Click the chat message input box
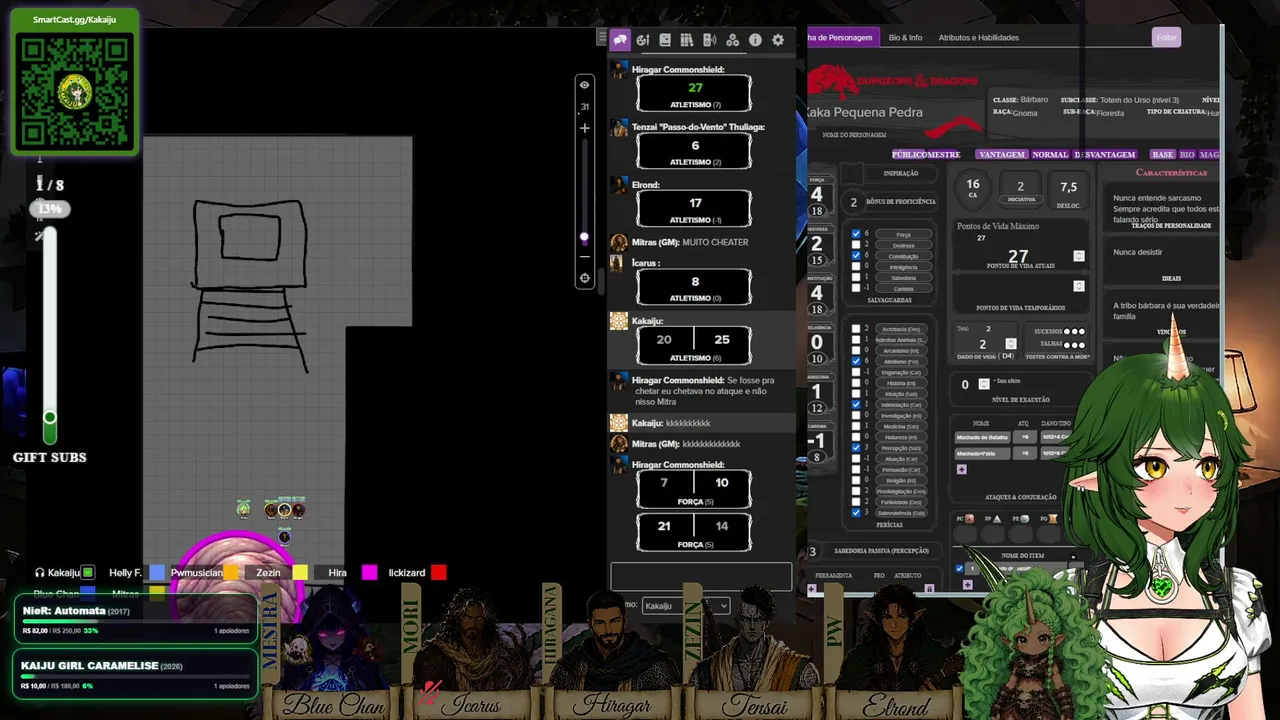 (x=701, y=576)
